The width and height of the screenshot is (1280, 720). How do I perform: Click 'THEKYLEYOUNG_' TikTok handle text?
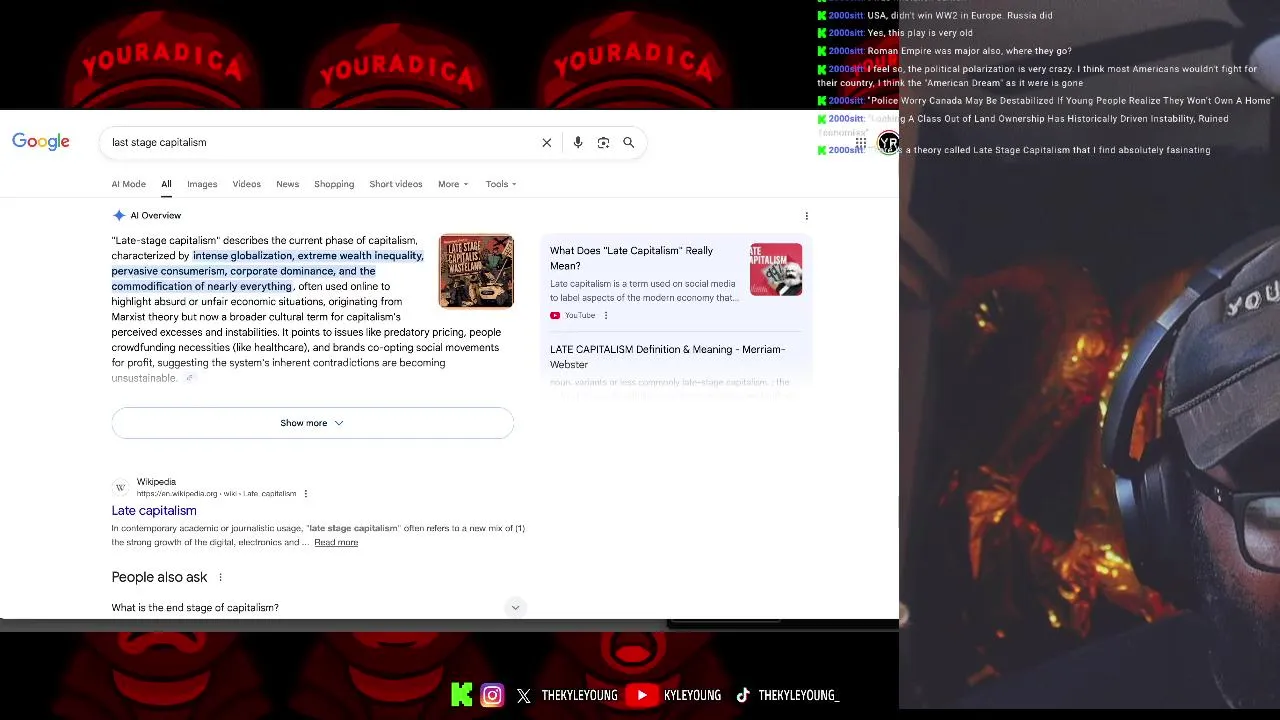(x=798, y=696)
